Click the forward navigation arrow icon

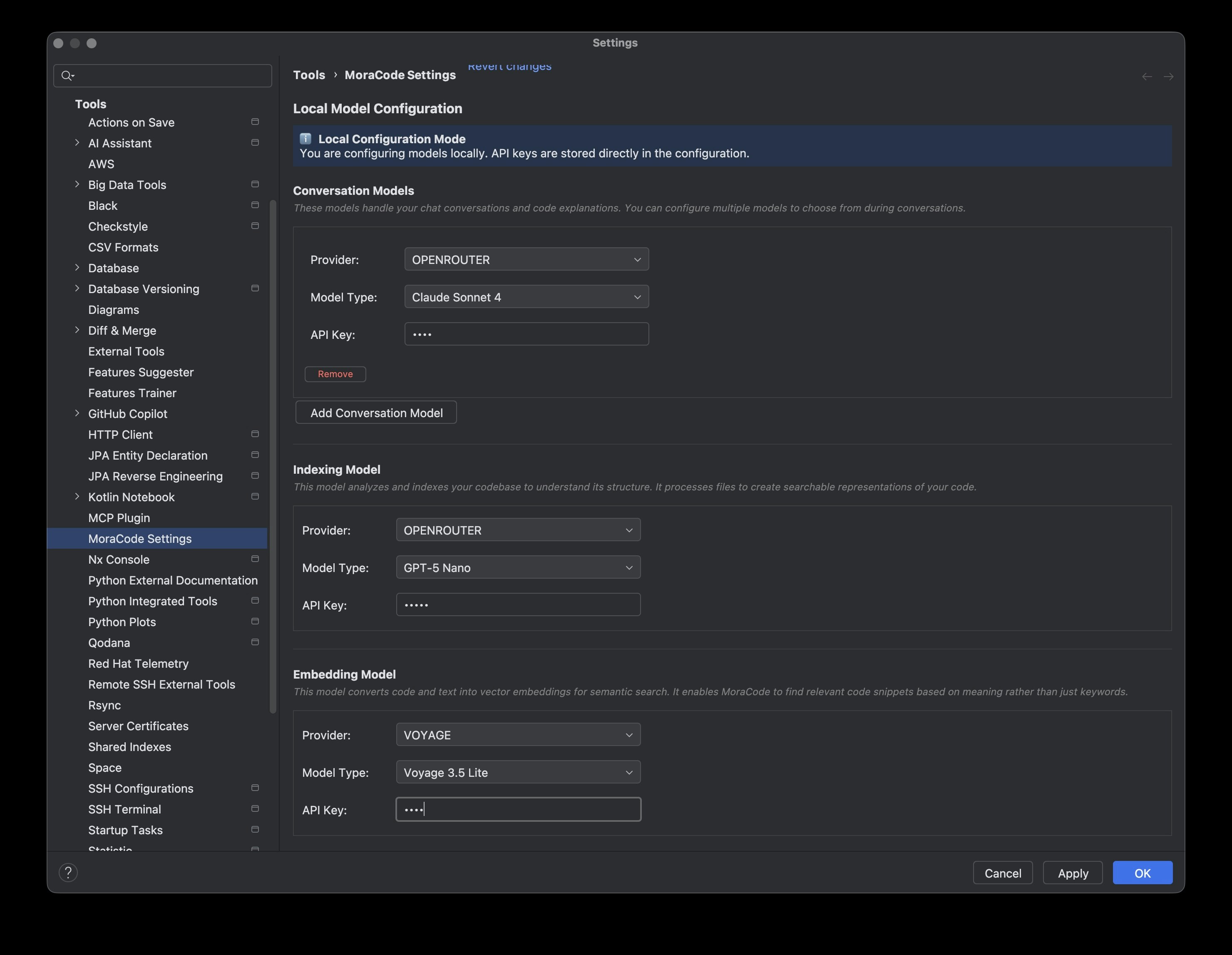[1168, 77]
